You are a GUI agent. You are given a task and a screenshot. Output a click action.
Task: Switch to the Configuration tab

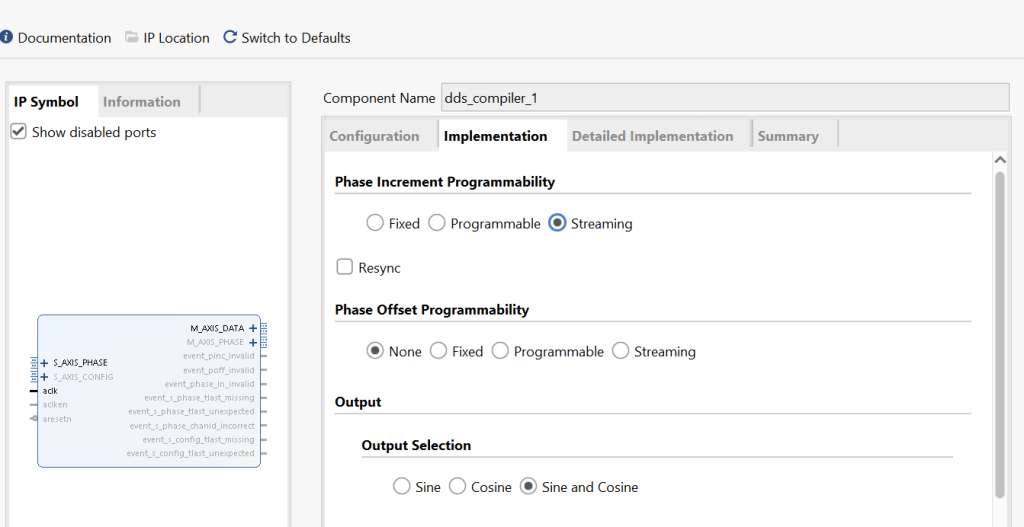(375, 136)
